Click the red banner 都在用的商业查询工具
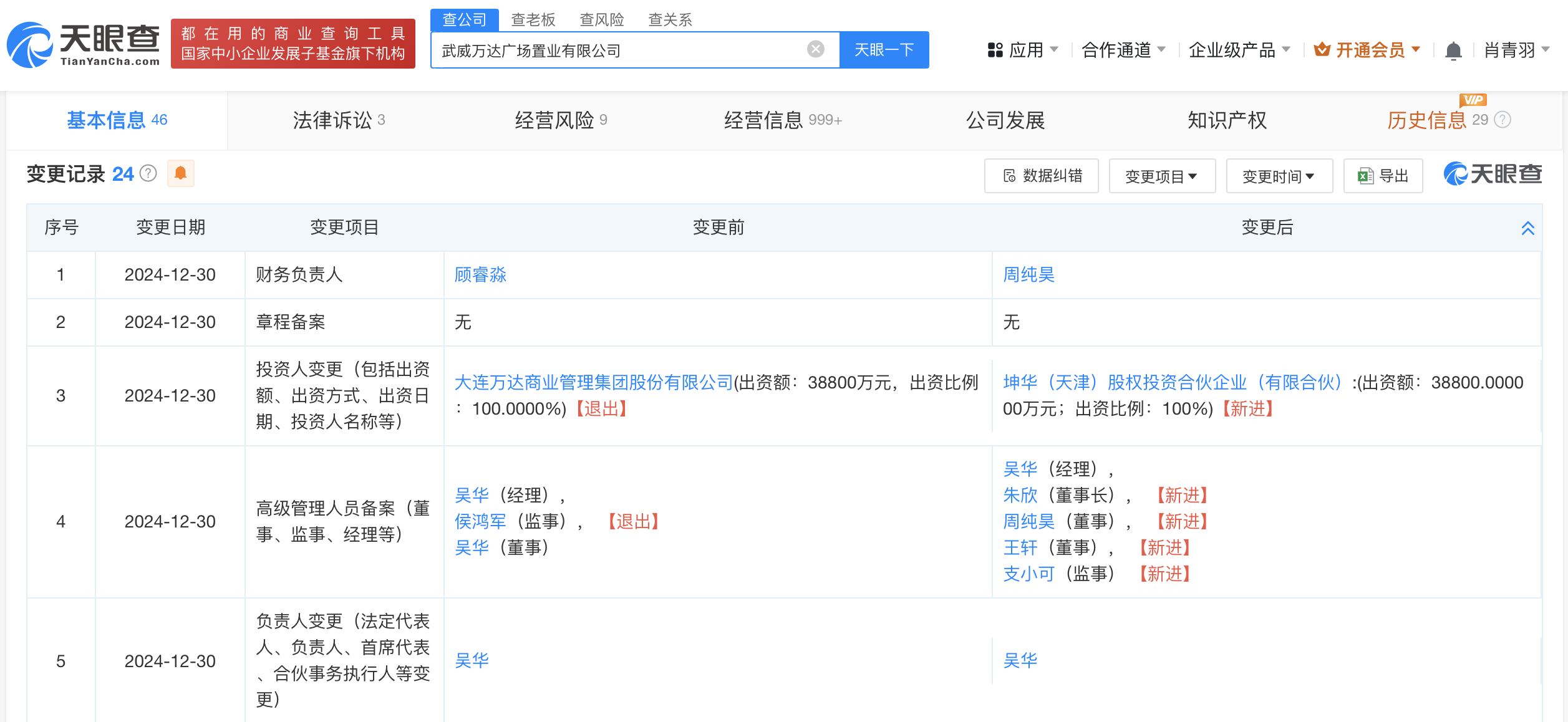 point(293,44)
